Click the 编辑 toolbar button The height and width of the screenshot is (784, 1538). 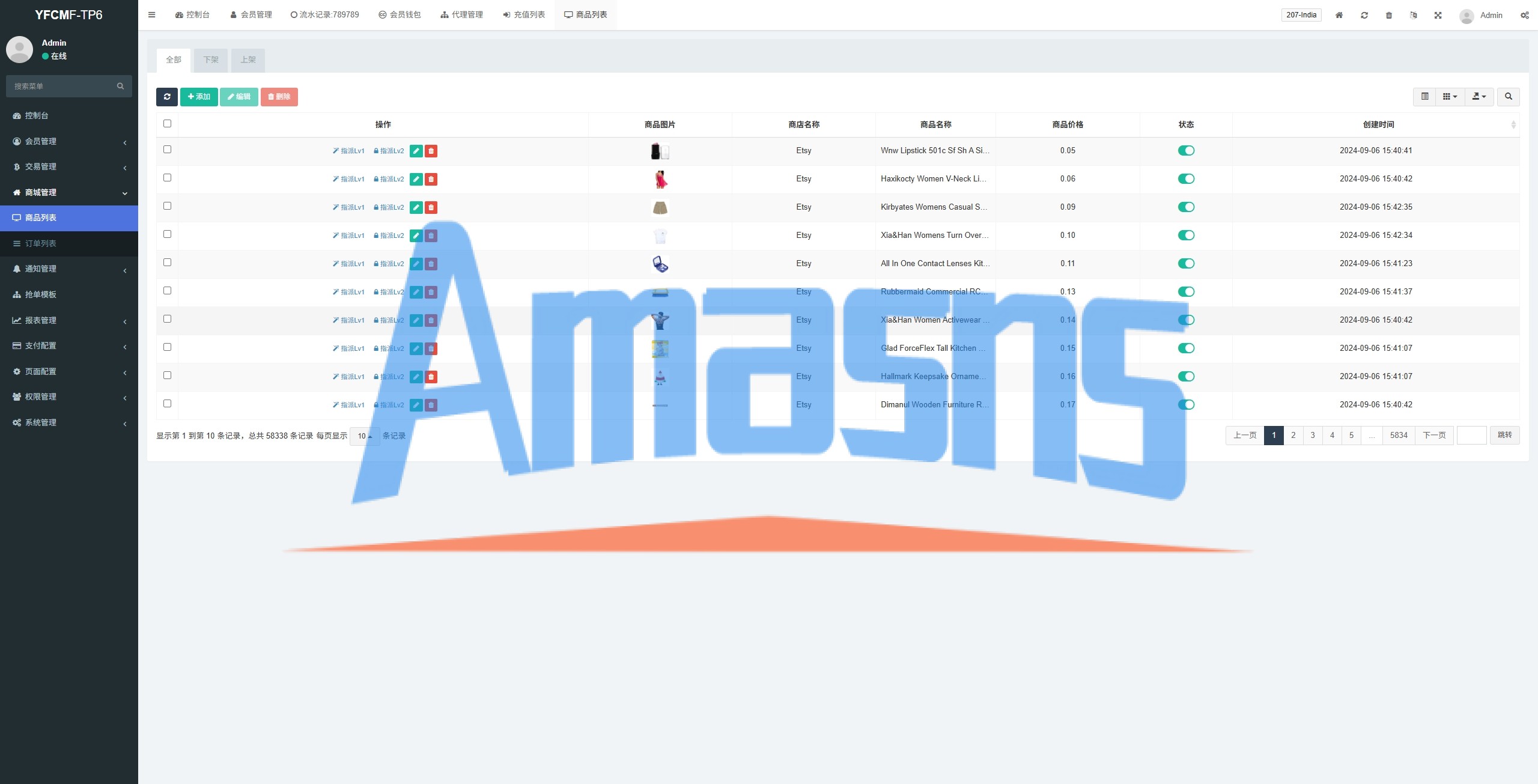pos(239,97)
